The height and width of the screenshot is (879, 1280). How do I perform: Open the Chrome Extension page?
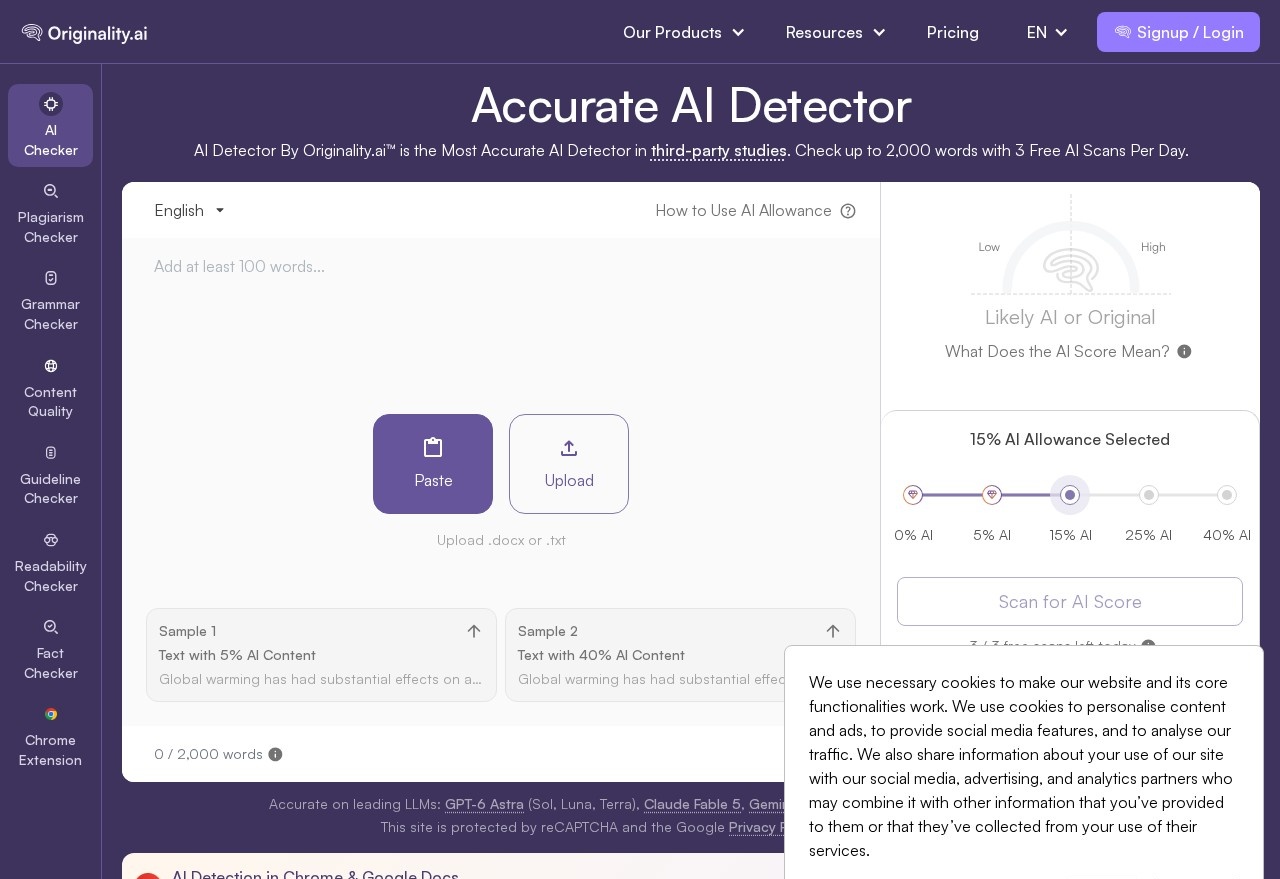point(50,737)
